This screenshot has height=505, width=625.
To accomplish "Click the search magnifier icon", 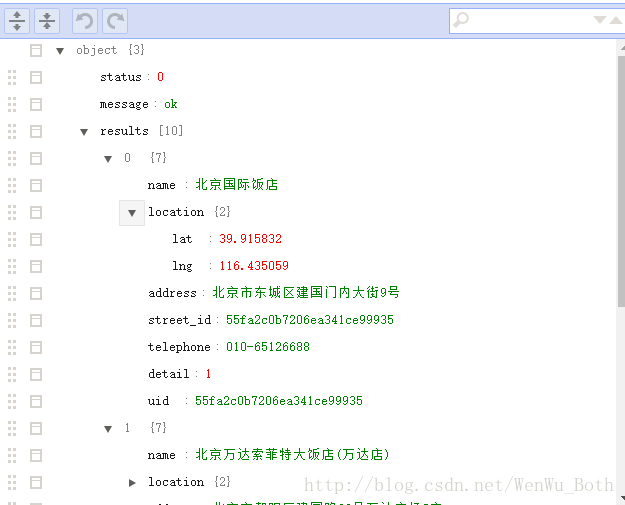I will pos(461,19).
